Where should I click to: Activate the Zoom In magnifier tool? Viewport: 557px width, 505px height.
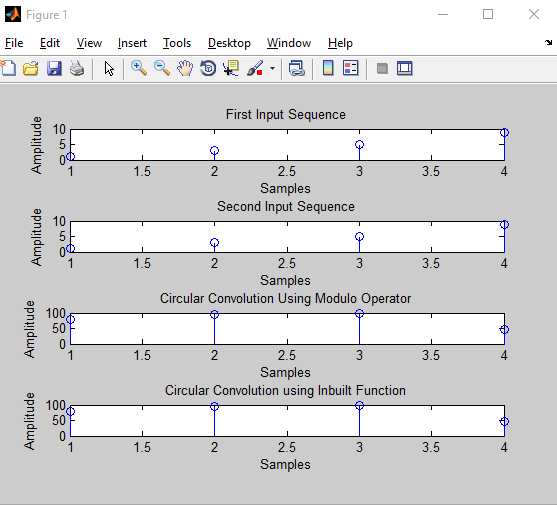(139, 68)
